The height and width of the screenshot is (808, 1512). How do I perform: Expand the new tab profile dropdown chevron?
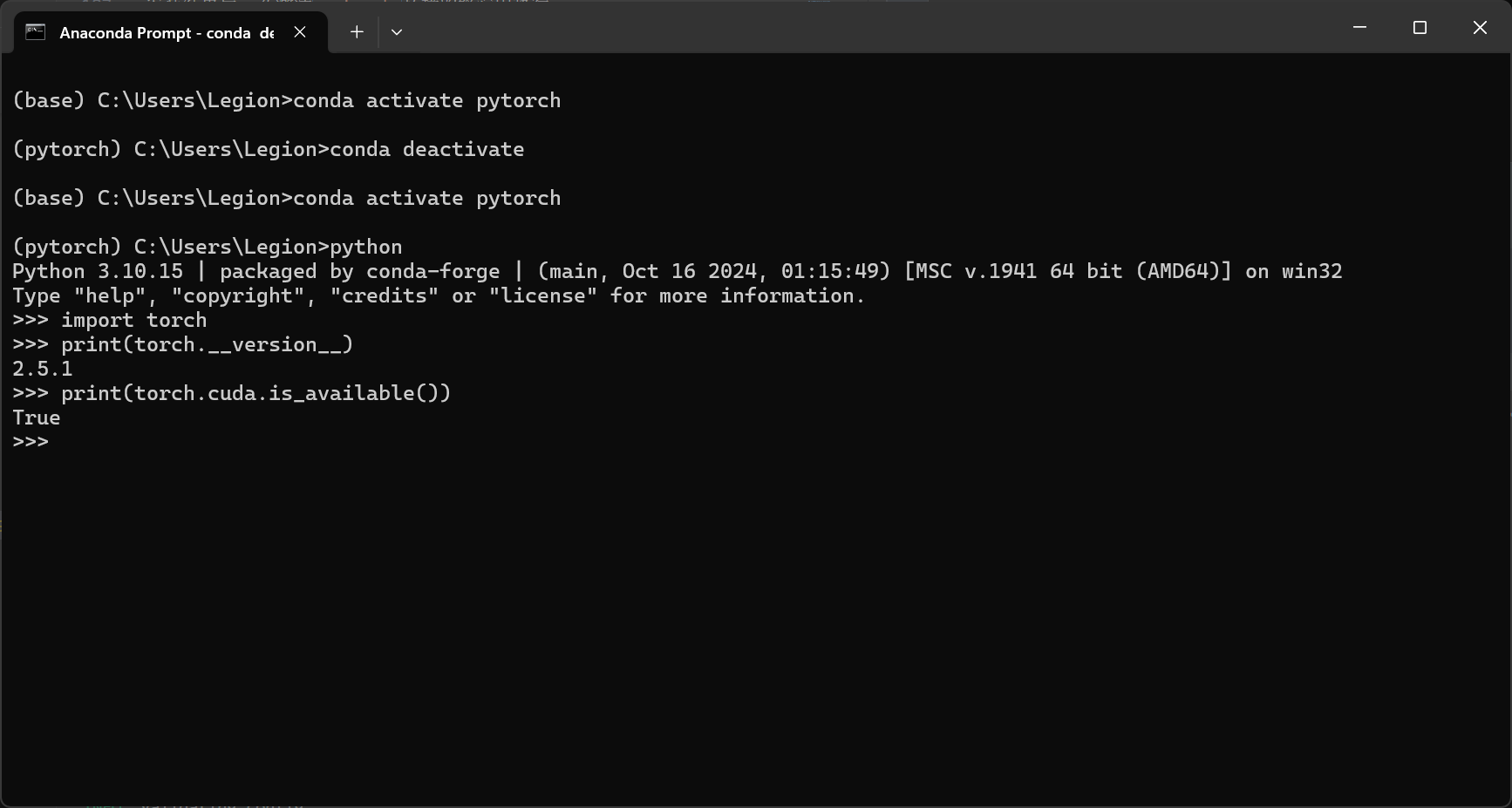pos(397,32)
